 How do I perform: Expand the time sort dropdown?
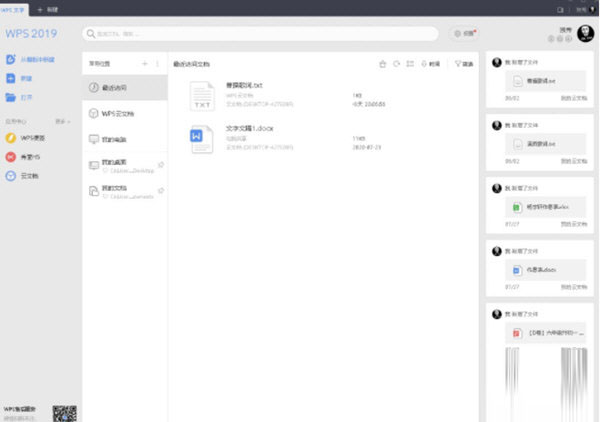(431, 64)
